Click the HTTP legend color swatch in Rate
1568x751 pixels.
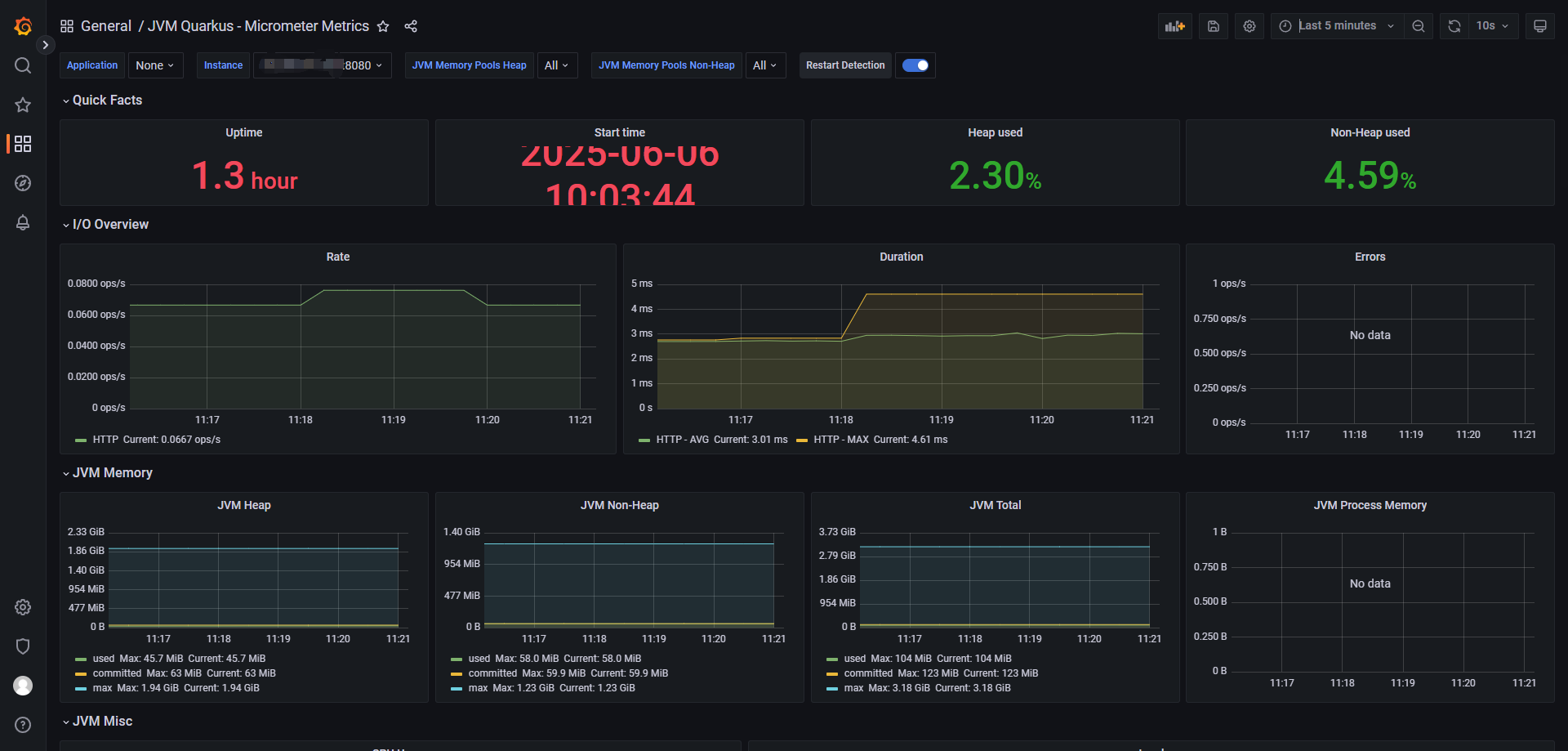pos(81,440)
